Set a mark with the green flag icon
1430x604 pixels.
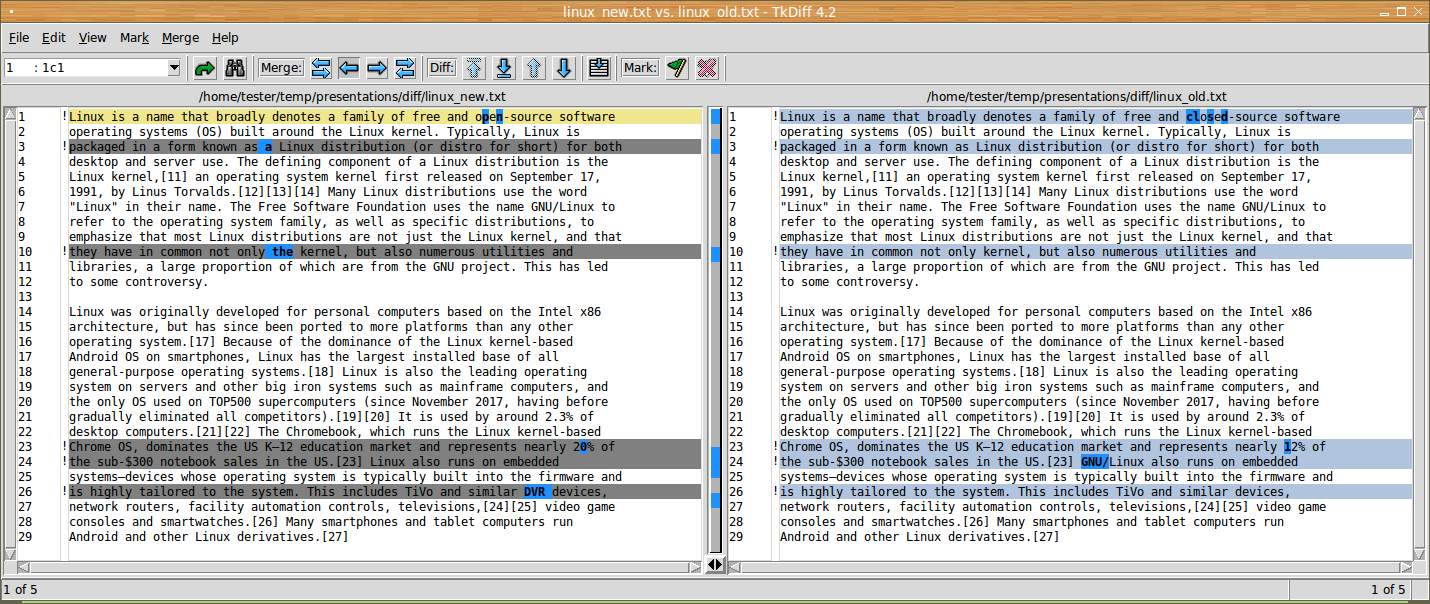[x=677, y=68]
